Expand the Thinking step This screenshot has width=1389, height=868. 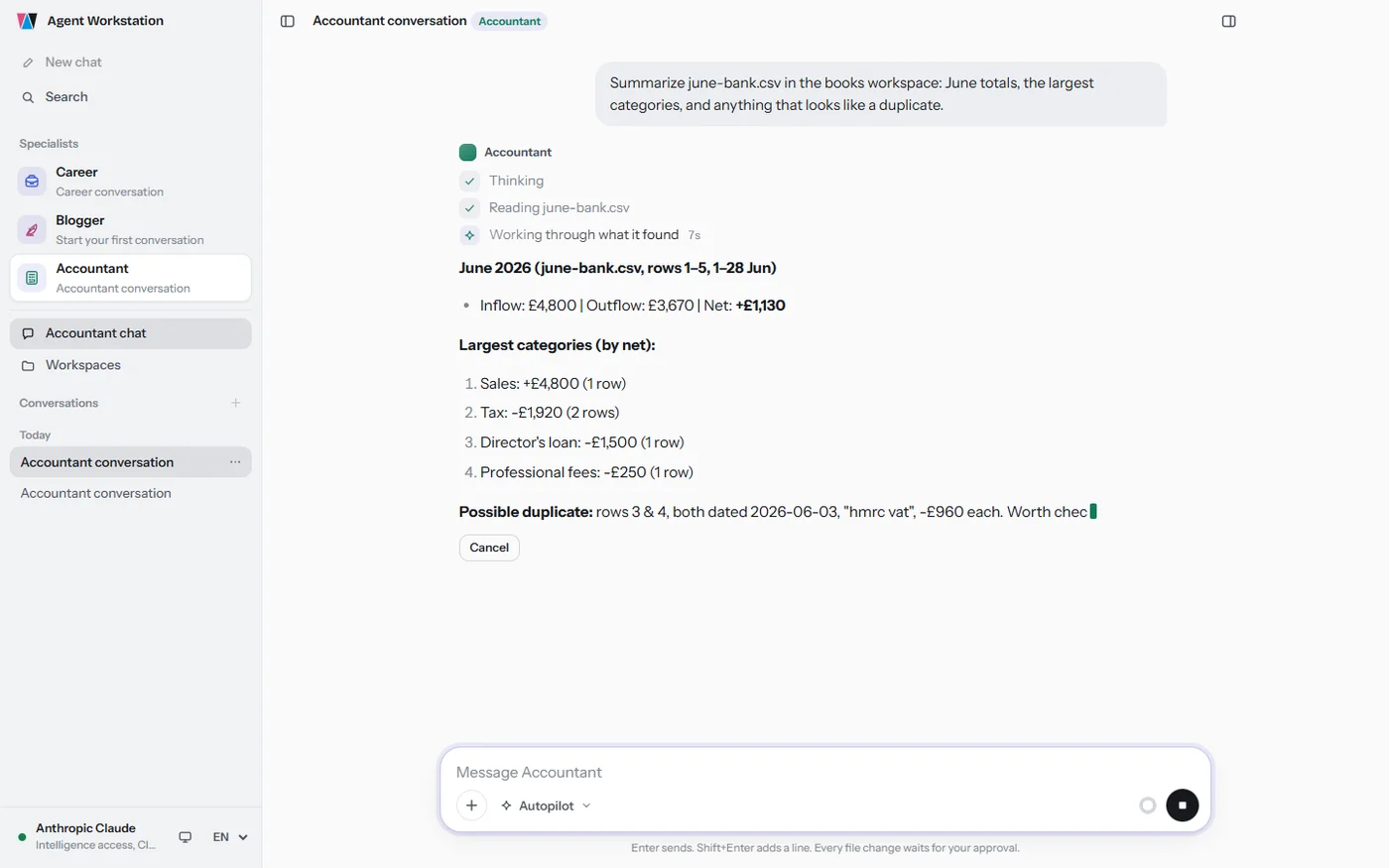pyautogui.click(x=516, y=181)
